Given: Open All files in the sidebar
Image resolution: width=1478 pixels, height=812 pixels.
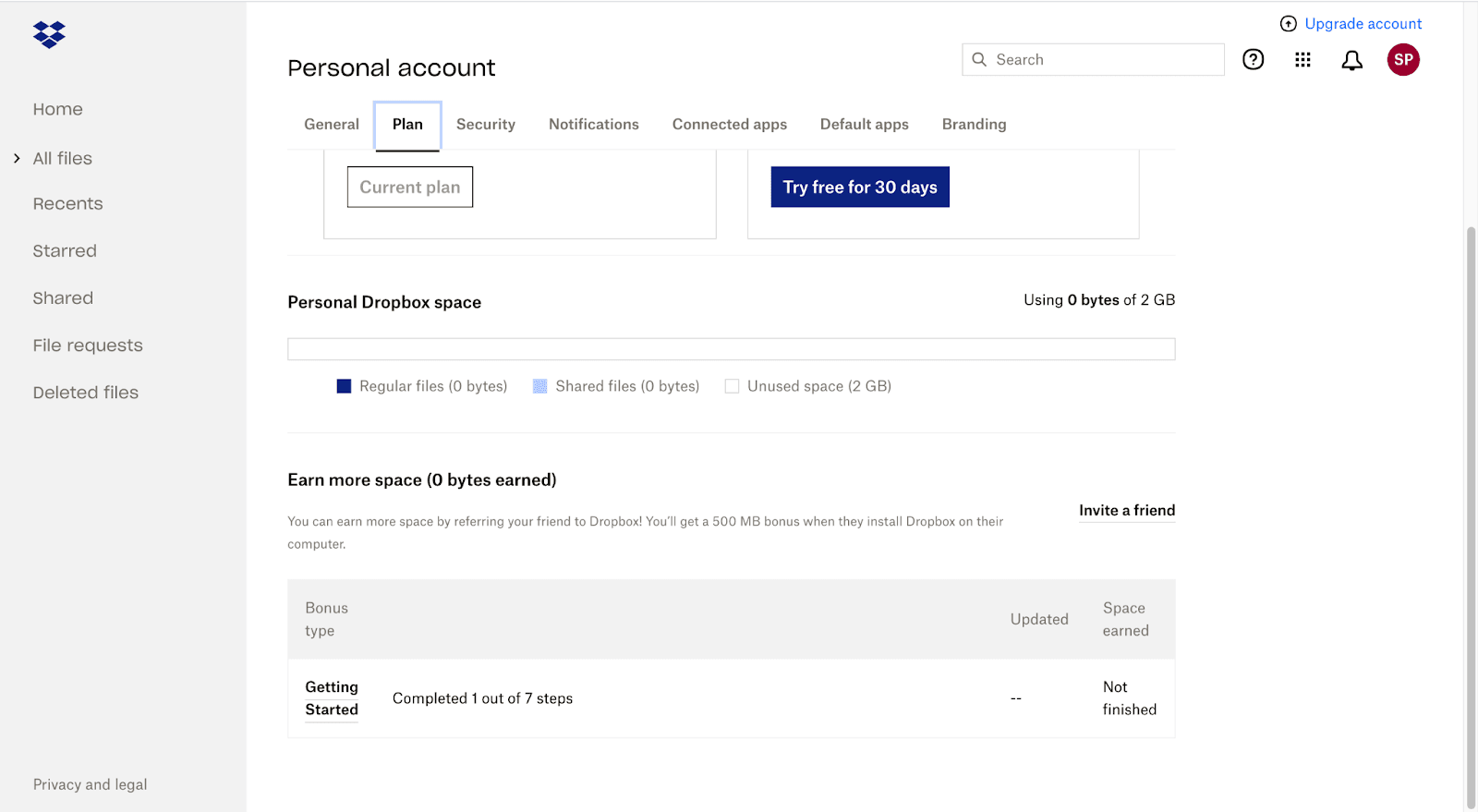Looking at the screenshot, I should (x=63, y=158).
